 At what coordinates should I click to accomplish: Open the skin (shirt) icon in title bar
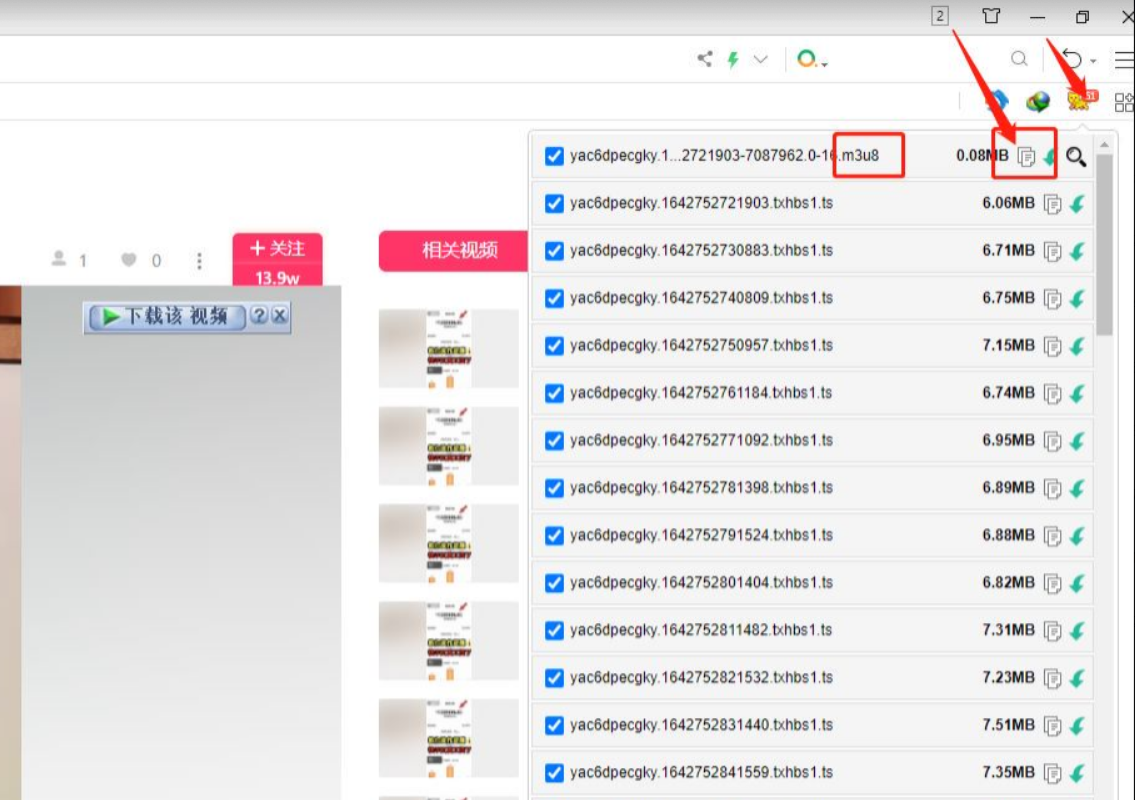click(990, 16)
